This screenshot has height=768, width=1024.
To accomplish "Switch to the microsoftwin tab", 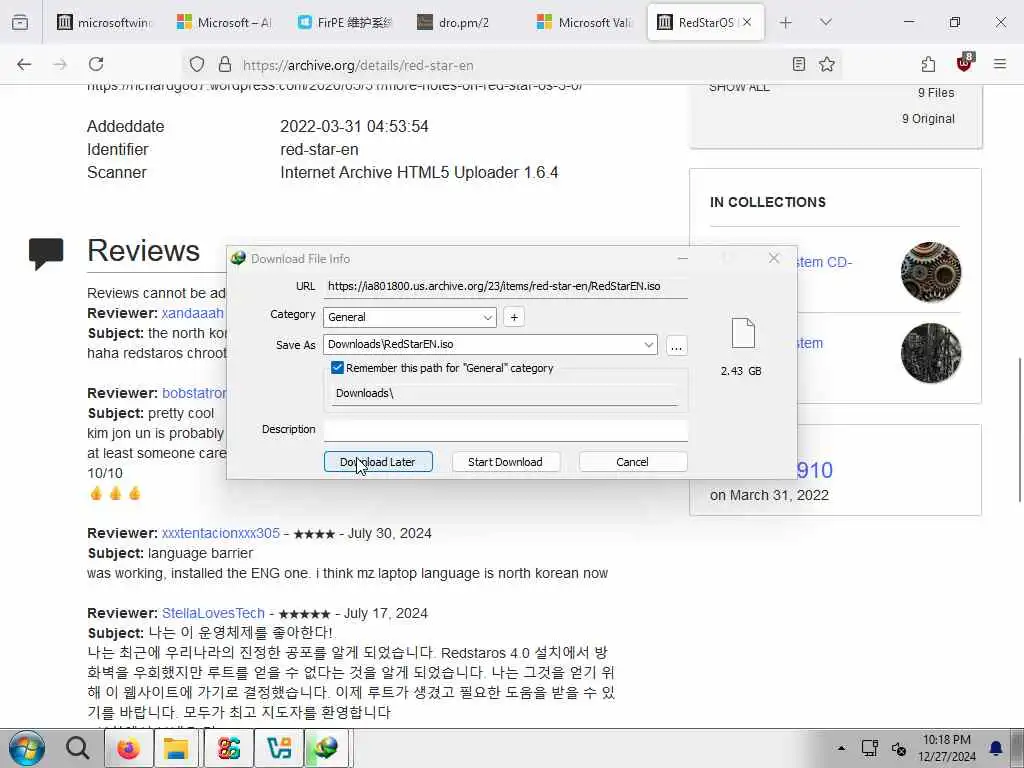I will (x=103, y=22).
